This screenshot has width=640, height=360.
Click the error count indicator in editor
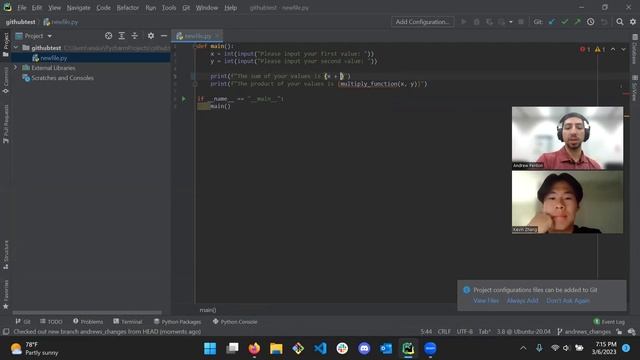tap(584, 49)
